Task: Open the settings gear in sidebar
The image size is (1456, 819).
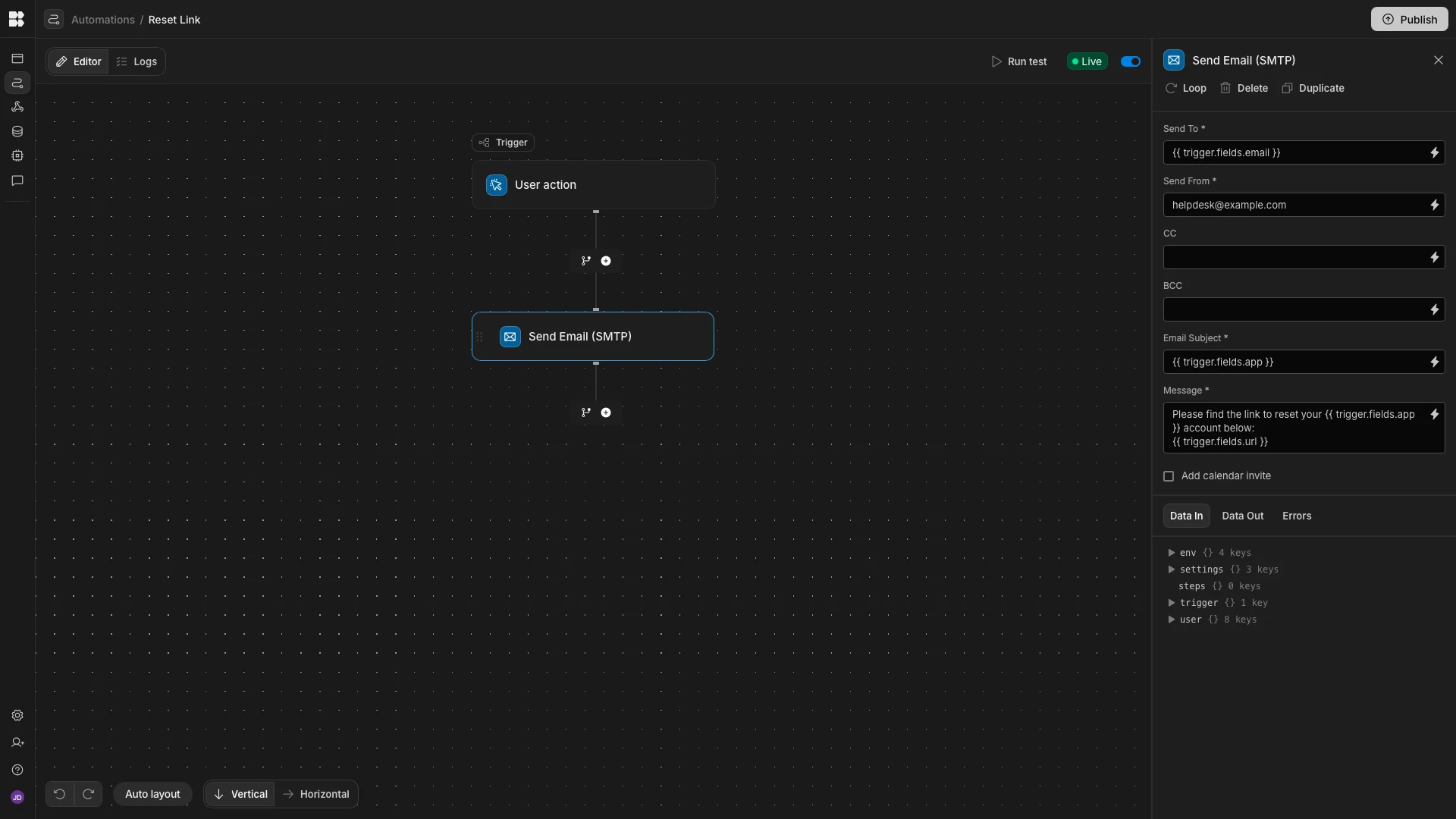Action: pos(17,715)
